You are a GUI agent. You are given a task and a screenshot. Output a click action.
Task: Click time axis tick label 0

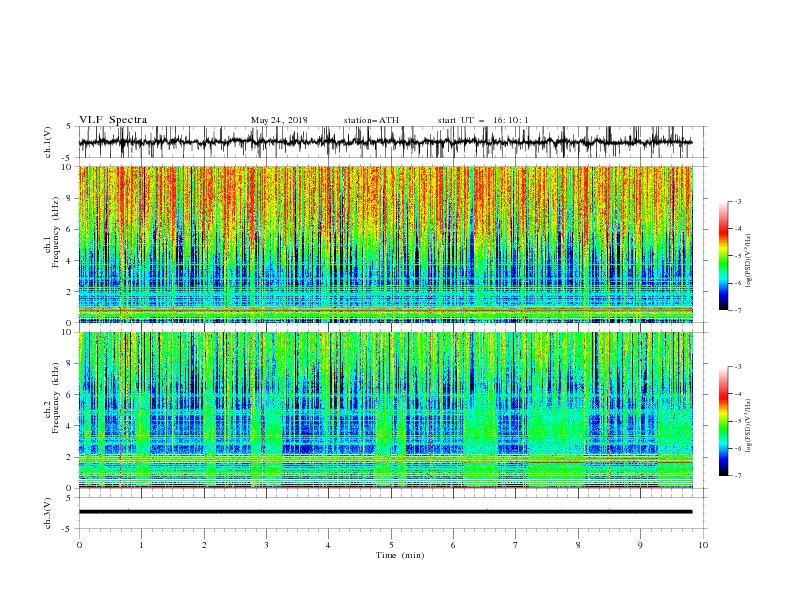79,545
